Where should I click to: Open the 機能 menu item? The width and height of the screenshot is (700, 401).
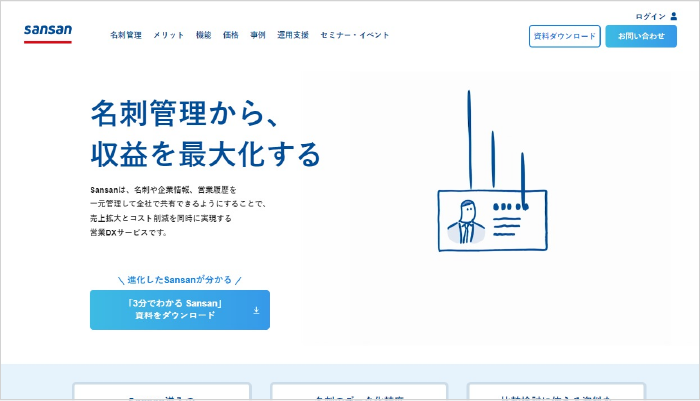204,35
